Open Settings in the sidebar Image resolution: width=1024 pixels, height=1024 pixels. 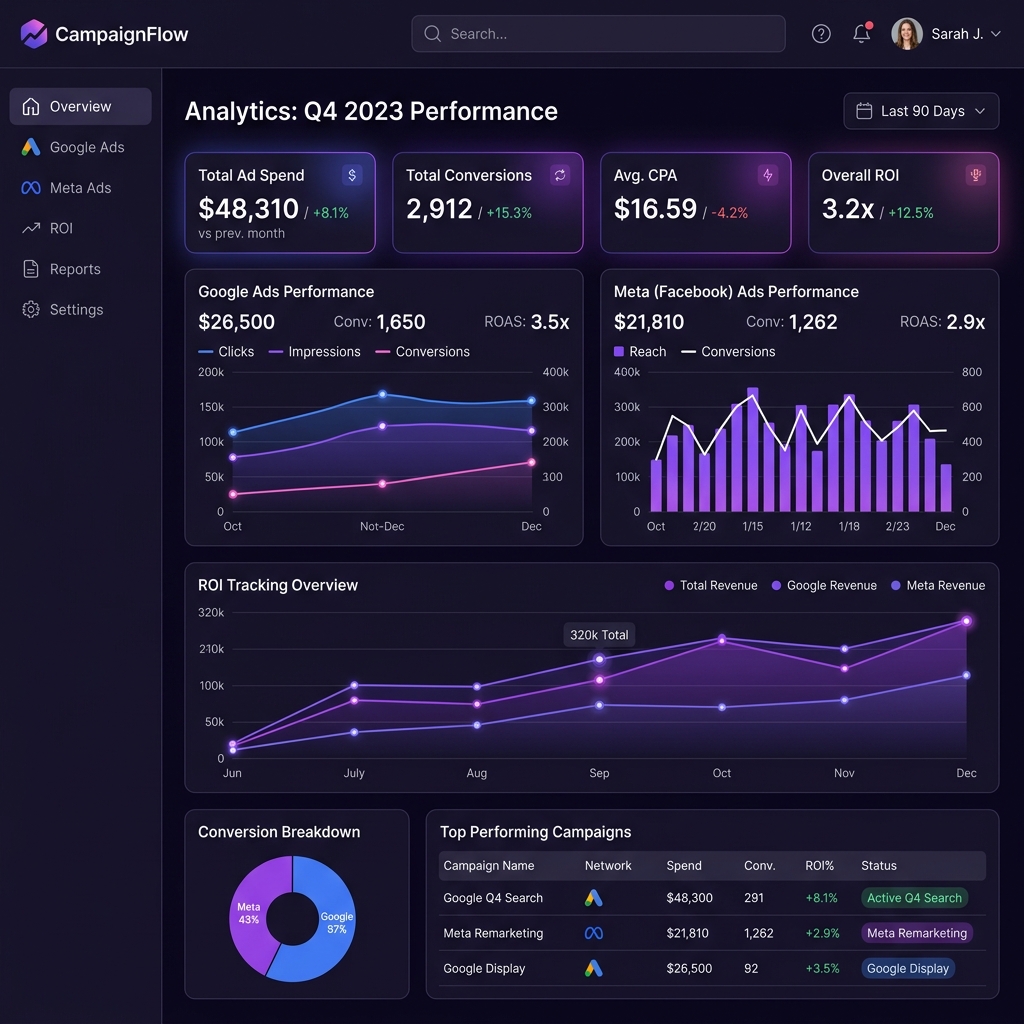click(x=80, y=310)
